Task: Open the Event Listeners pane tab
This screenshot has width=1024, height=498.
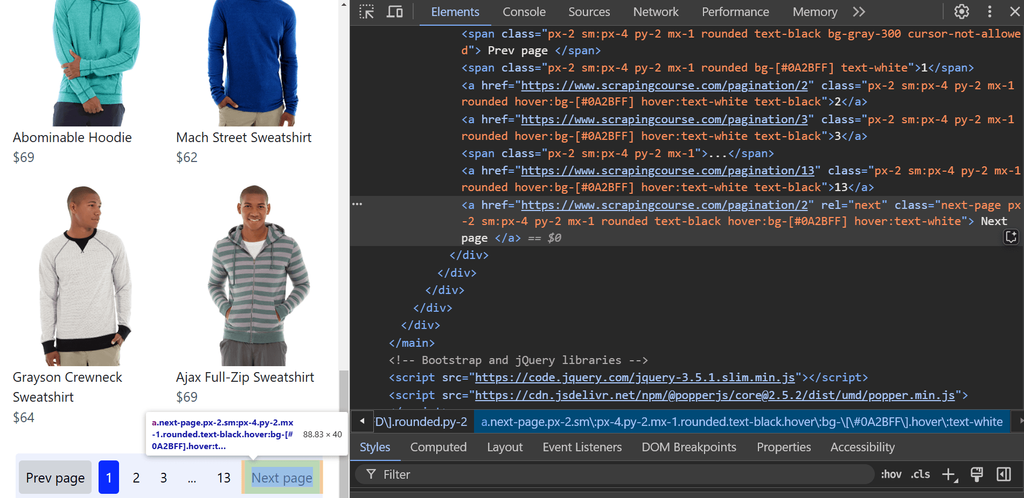Action: pos(582,447)
